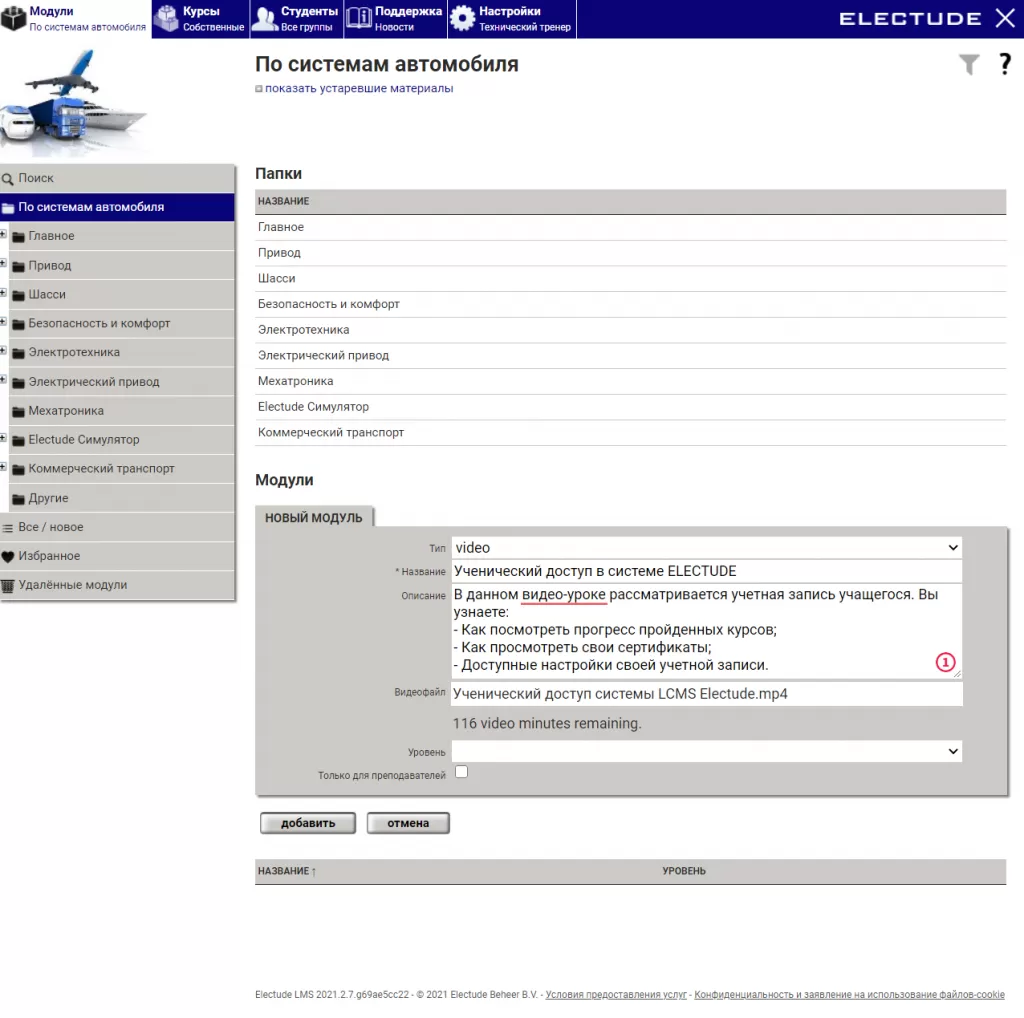
Task: Click the filter funnel icon
Action: coord(969,66)
